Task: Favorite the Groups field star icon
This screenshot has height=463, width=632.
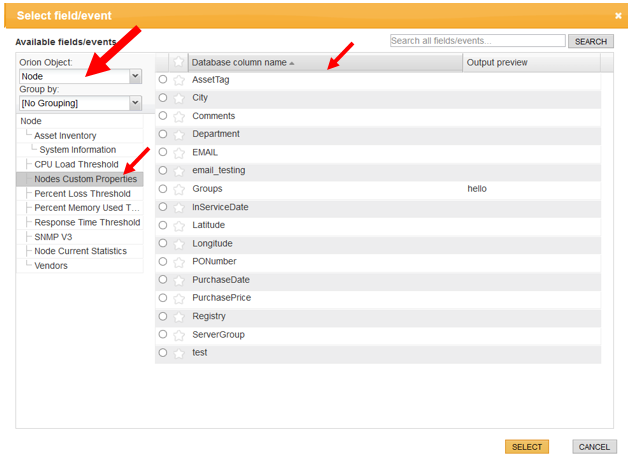Action: click(179, 189)
